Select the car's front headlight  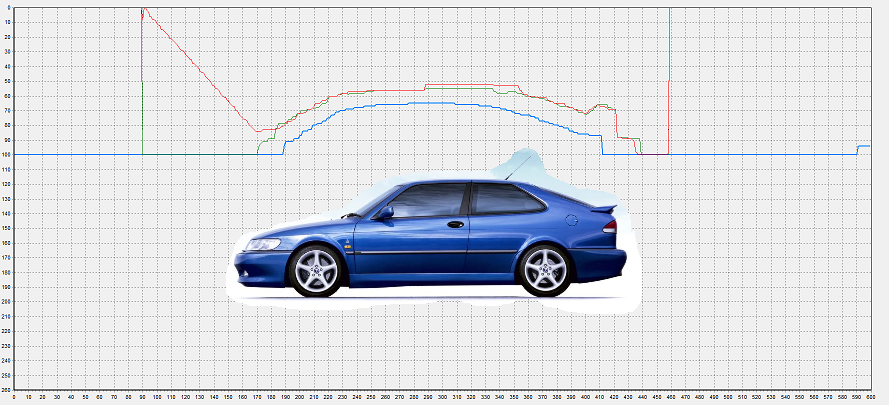pos(262,243)
